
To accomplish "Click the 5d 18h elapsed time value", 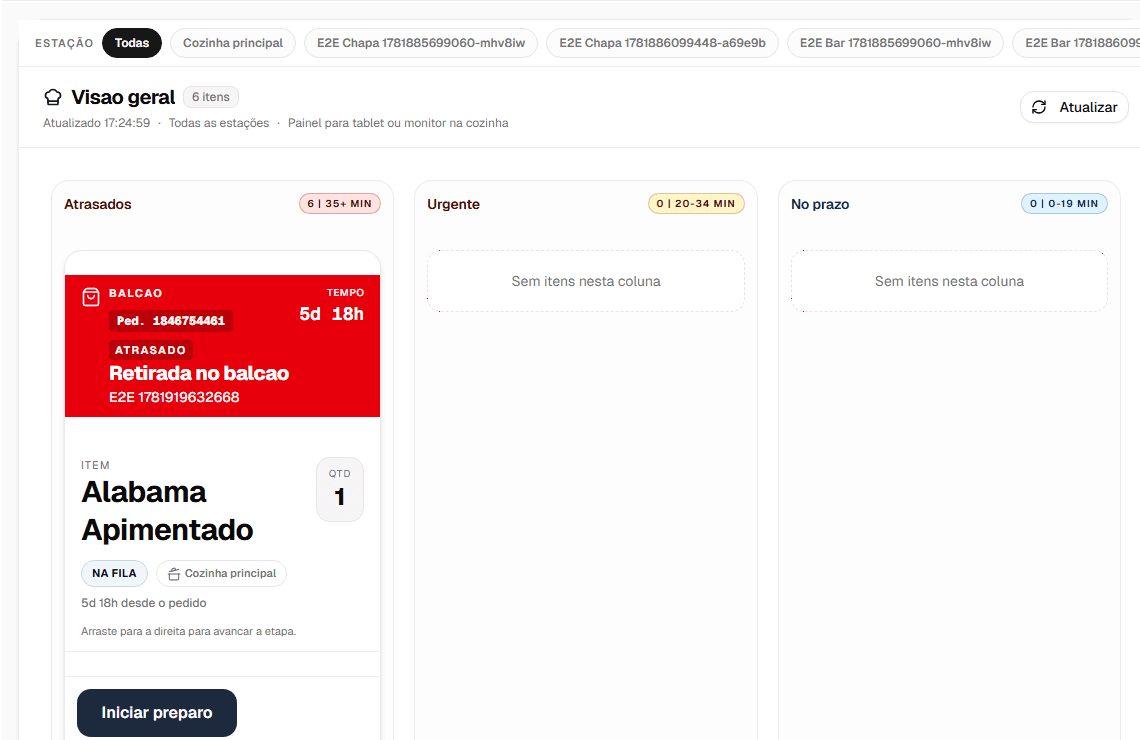I will pos(332,314).
